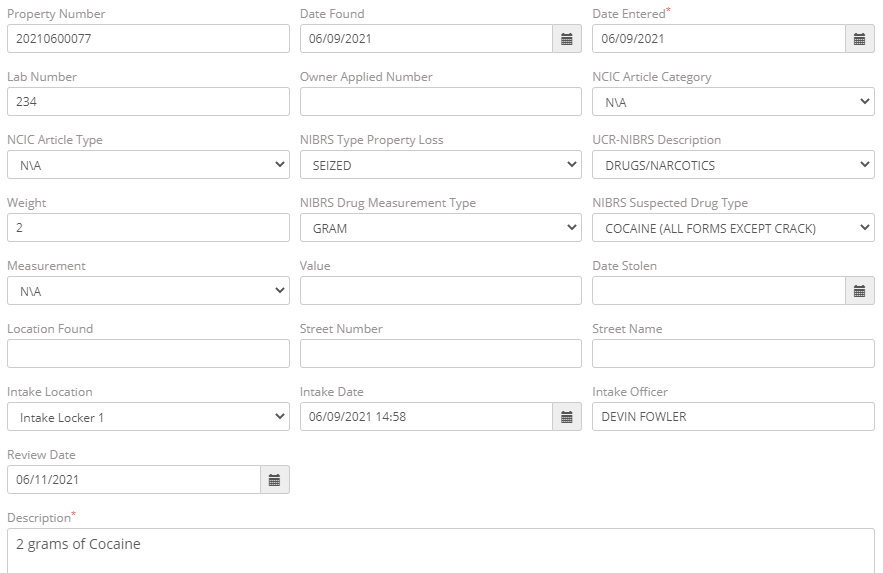Open calendar picker for Review Date
The width and height of the screenshot is (883, 573).
274,480
